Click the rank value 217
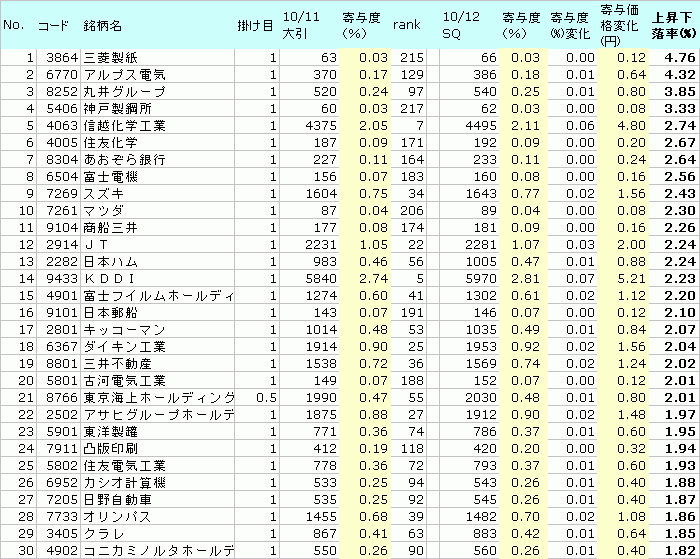Screen dimensions: 700x559 (412, 108)
